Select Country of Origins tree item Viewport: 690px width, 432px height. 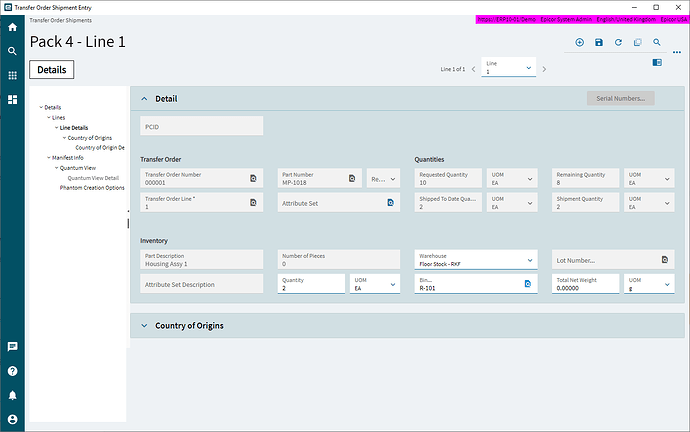pos(90,138)
